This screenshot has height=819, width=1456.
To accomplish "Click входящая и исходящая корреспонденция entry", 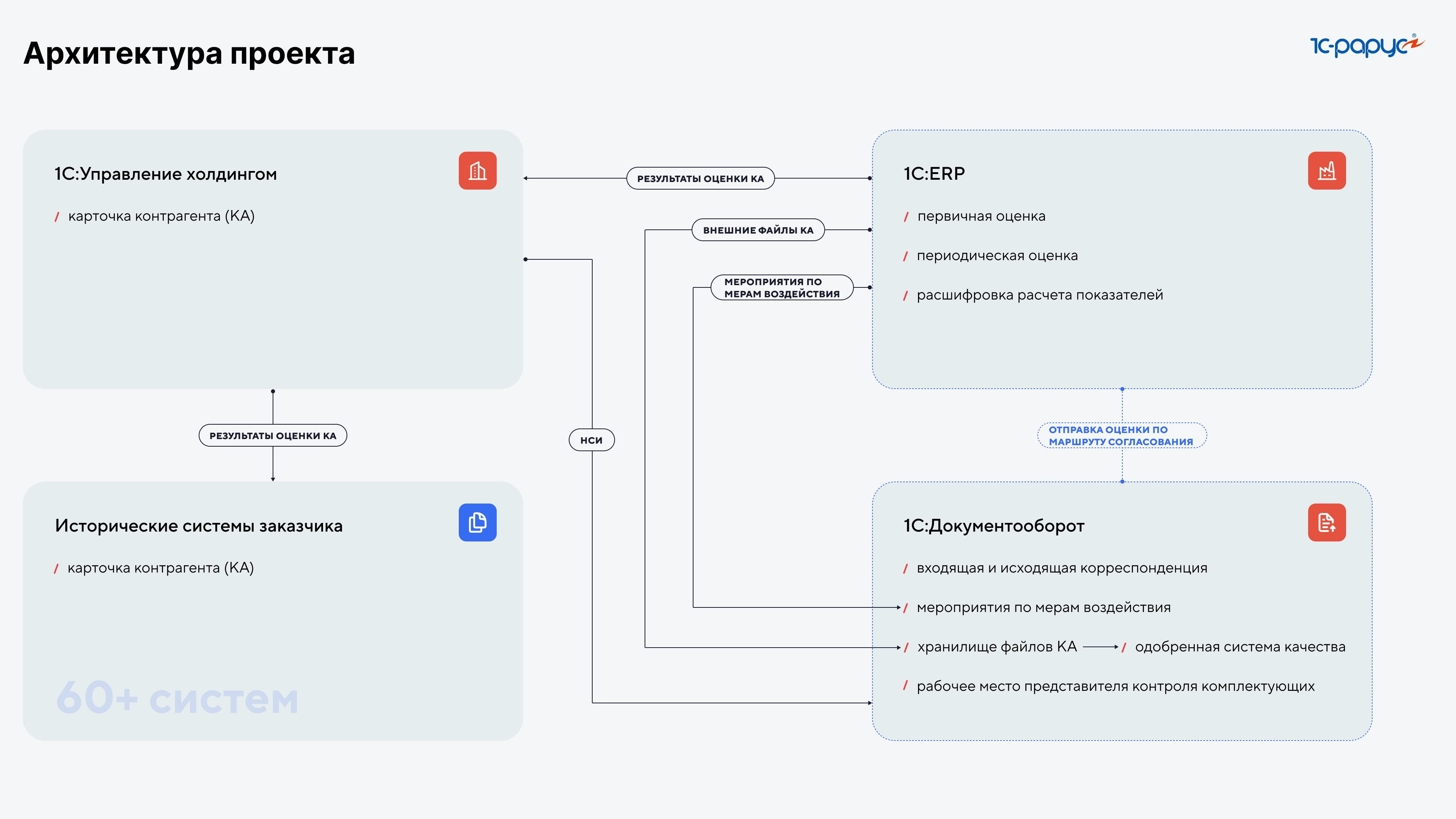I will click(1062, 568).
